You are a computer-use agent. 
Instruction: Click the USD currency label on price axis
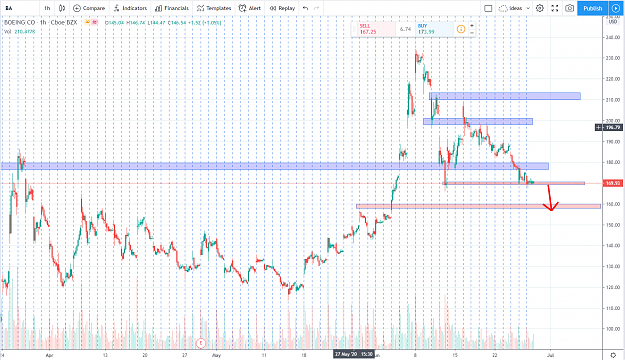613,22
